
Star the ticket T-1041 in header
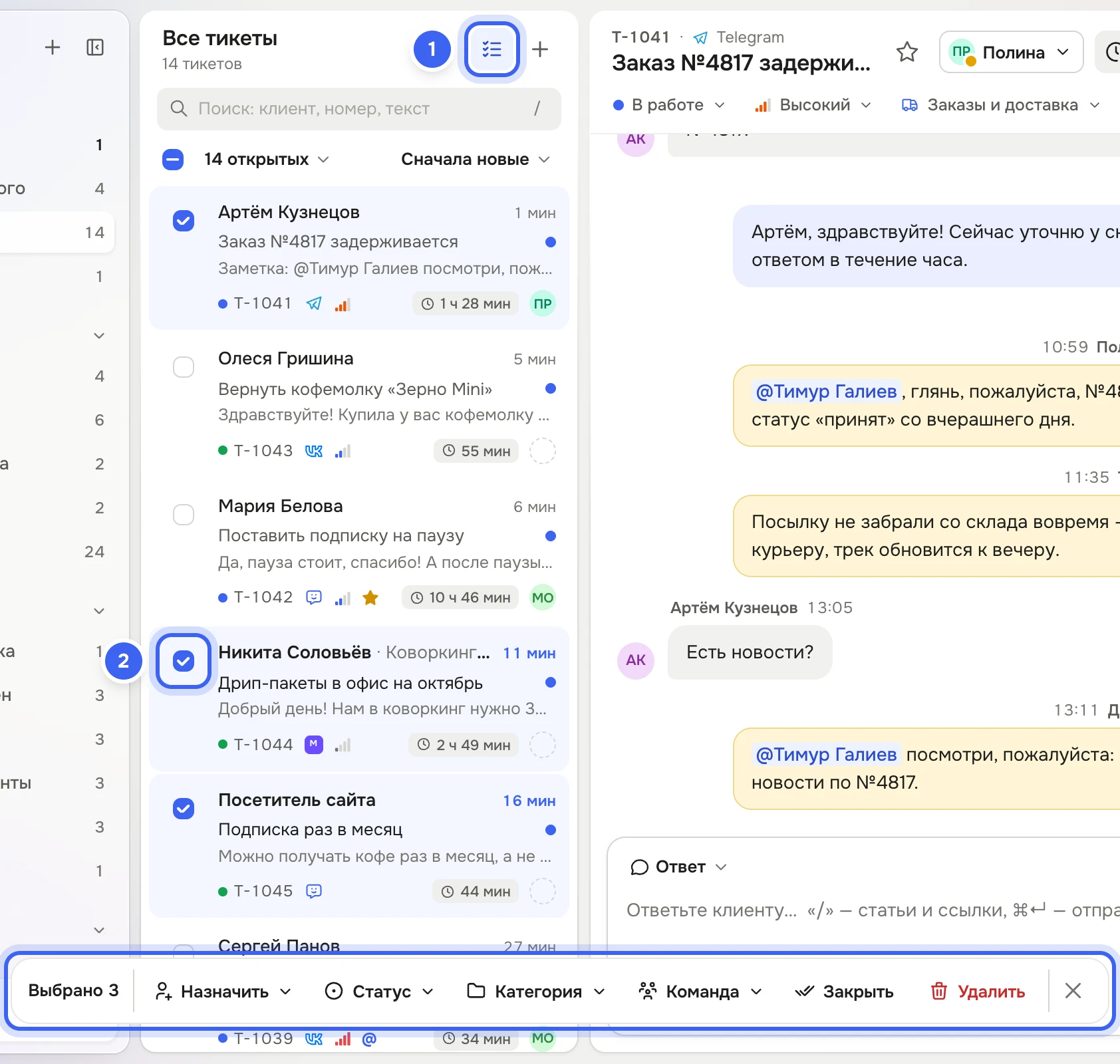tap(907, 52)
